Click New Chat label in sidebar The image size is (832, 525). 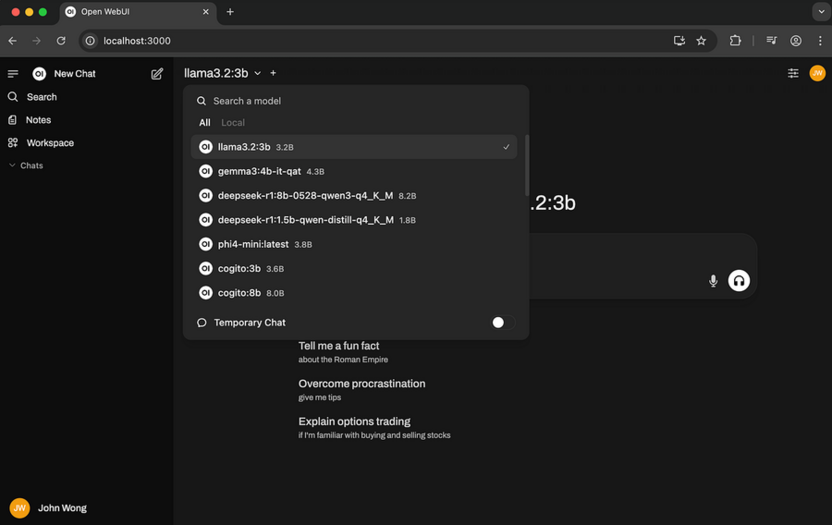[x=75, y=74]
